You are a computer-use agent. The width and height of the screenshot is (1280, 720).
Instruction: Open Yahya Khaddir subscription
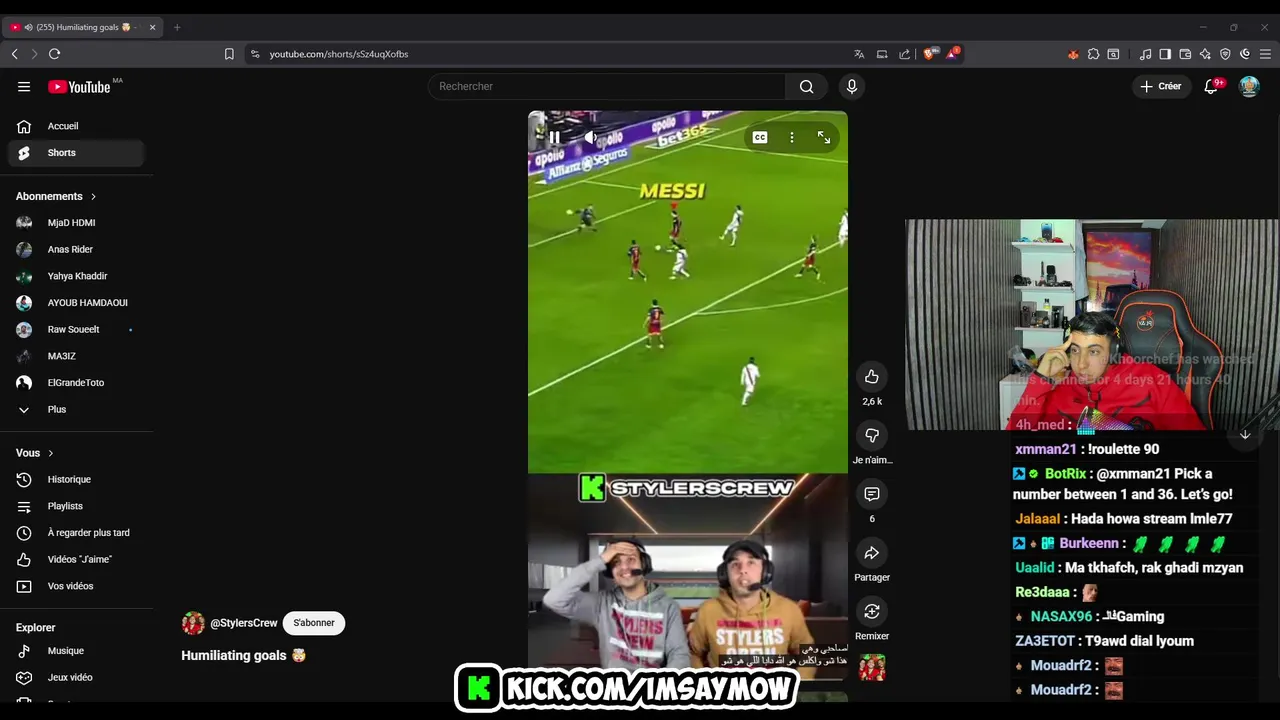76,276
